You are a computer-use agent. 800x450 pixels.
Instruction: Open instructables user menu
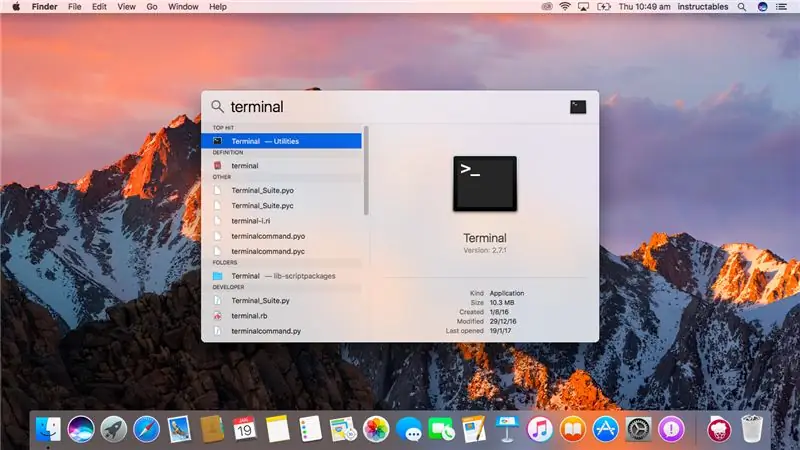(703, 7)
